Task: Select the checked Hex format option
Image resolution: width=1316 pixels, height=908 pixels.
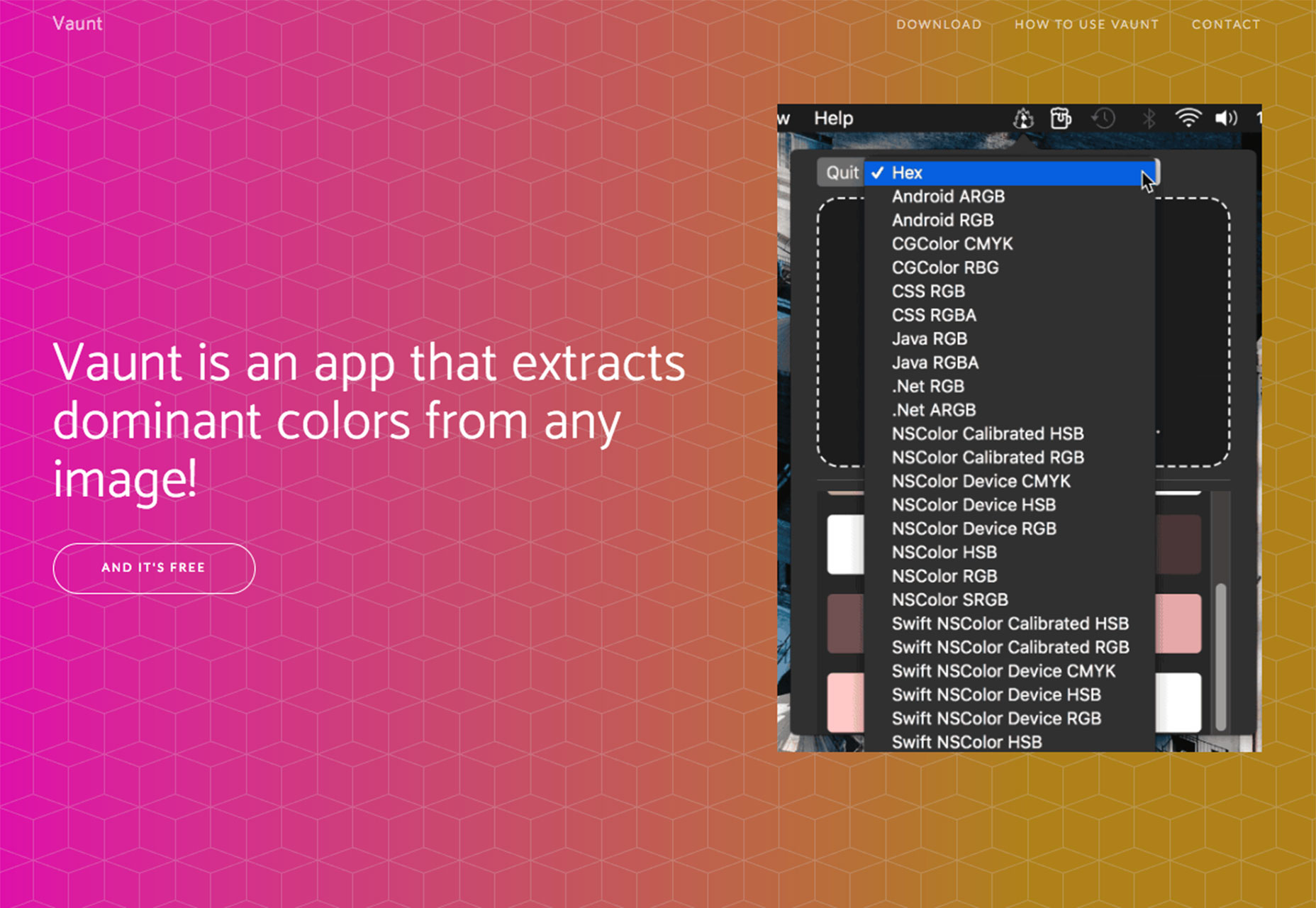Action: (1010, 173)
